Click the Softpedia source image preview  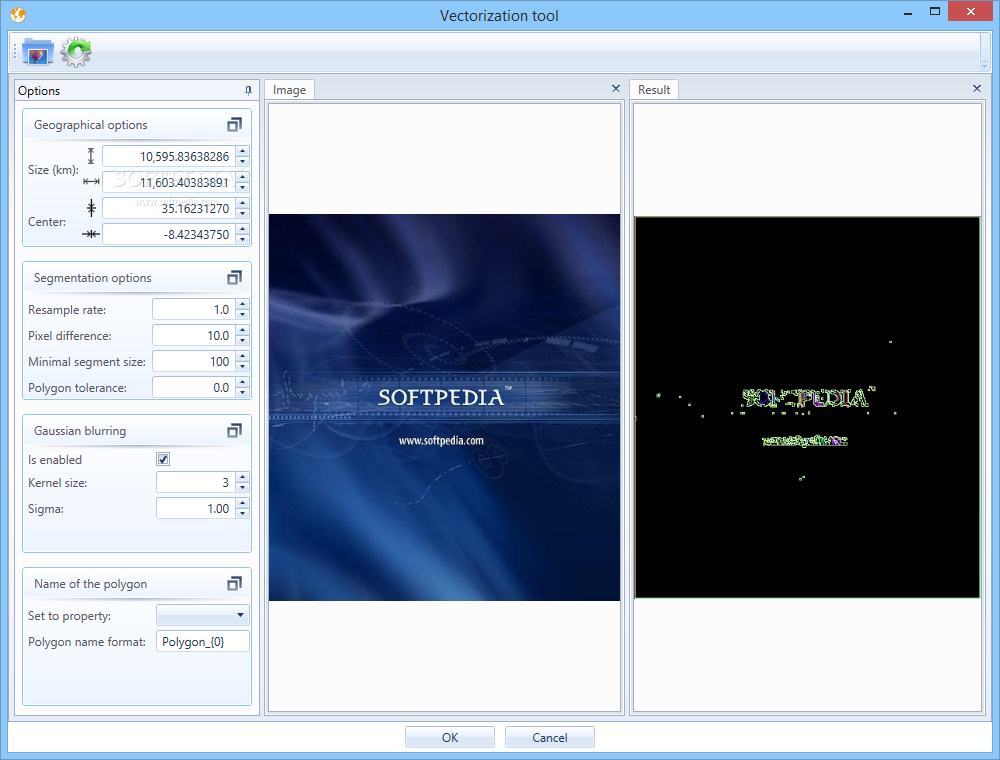(444, 407)
